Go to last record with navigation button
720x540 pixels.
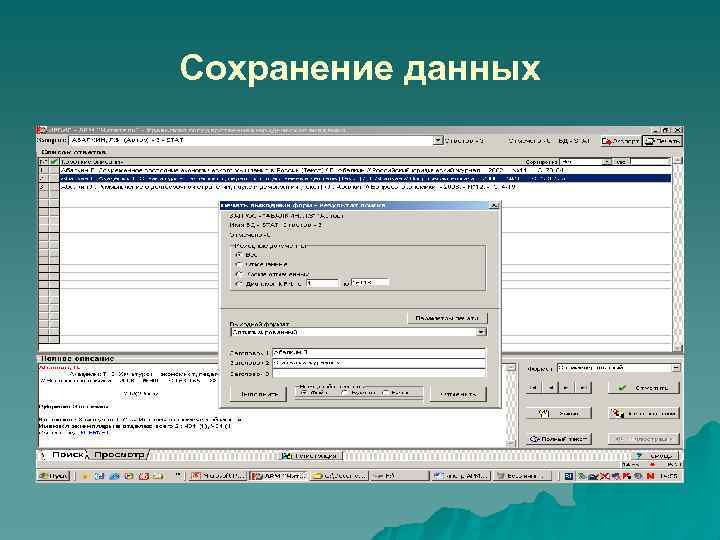click(583, 388)
